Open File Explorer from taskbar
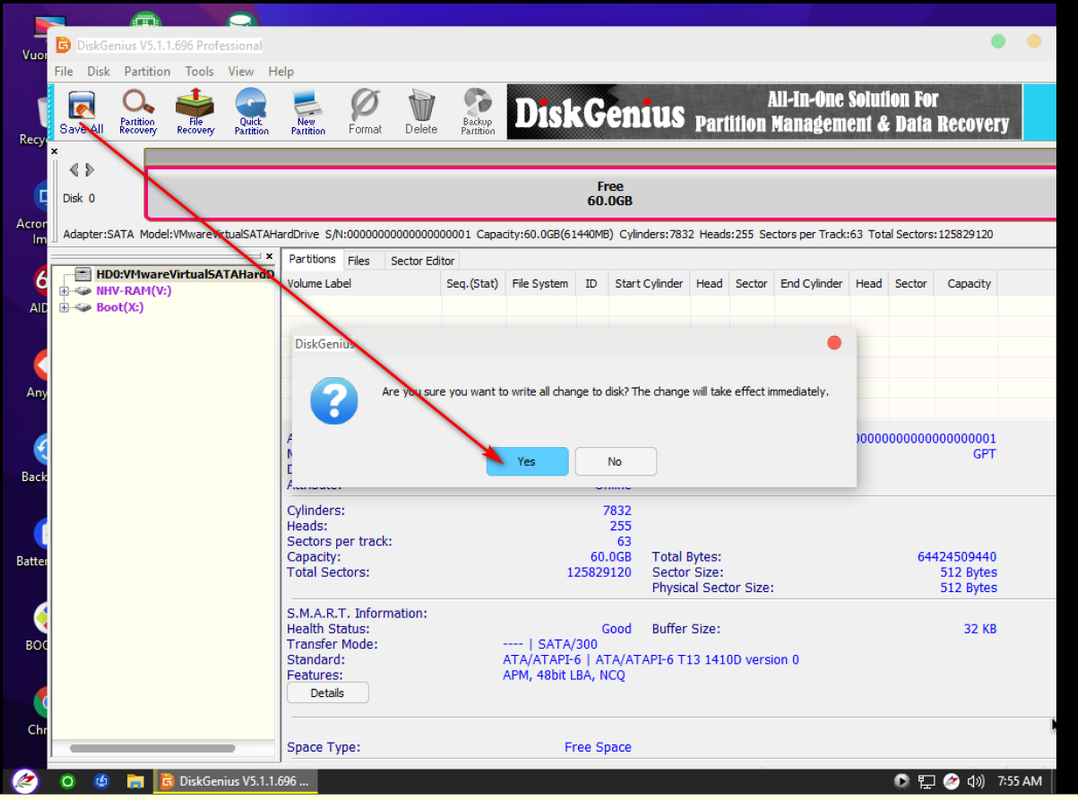Screen dimensions: 1078x800 point(135,781)
